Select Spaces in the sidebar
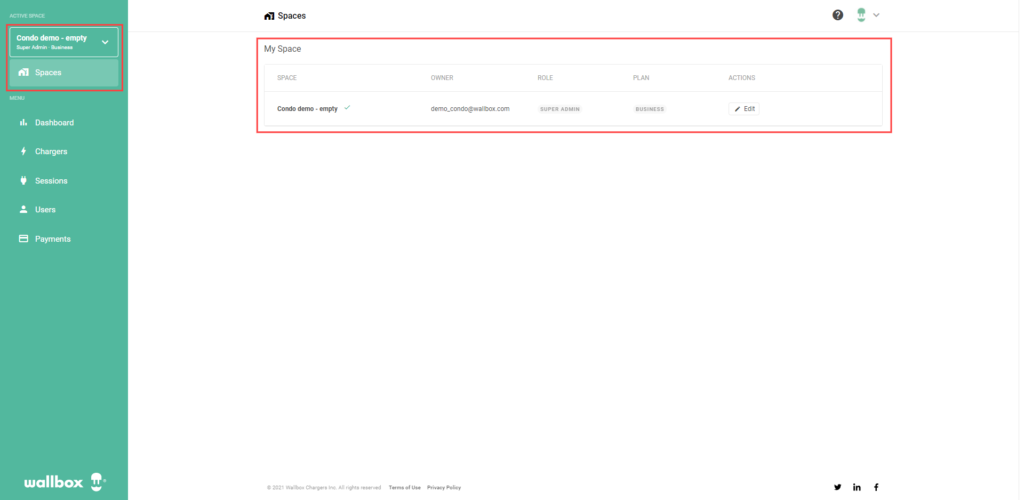The height and width of the screenshot is (500, 1024). pyautogui.click(x=48, y=72)
